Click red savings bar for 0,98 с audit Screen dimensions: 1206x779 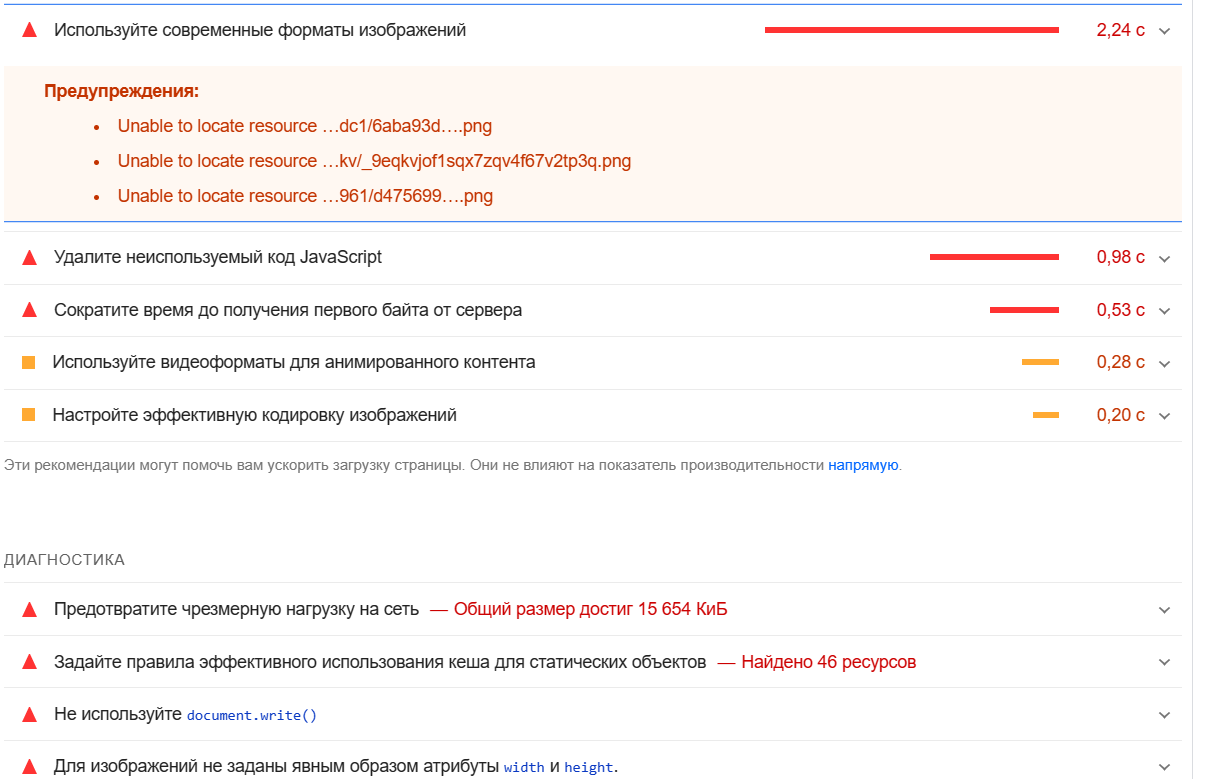pos(994,257)
